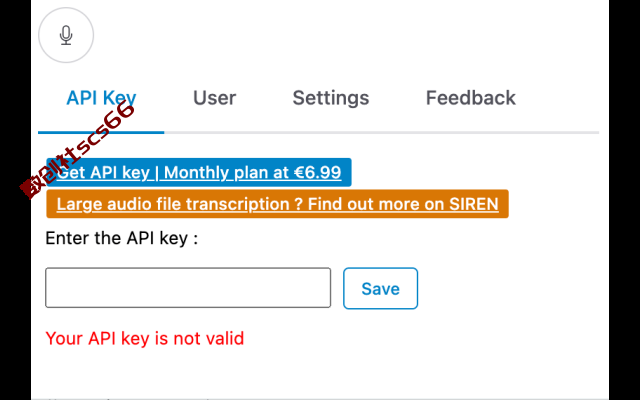The width and height of the screenshot is (640, 400).
Task: Click the blue underline beneath API Key tab
Action: click(101, 132)
